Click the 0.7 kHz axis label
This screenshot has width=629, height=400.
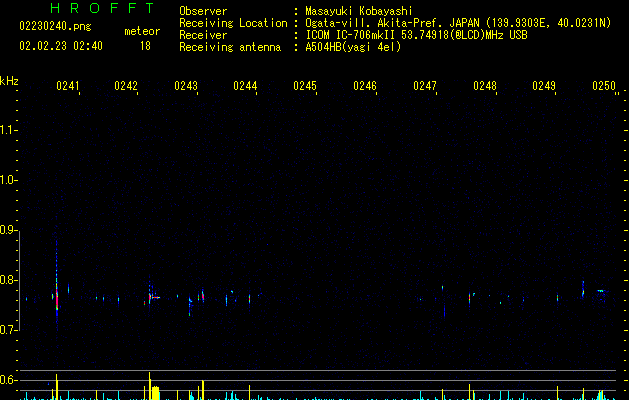(x=8, y=330)
